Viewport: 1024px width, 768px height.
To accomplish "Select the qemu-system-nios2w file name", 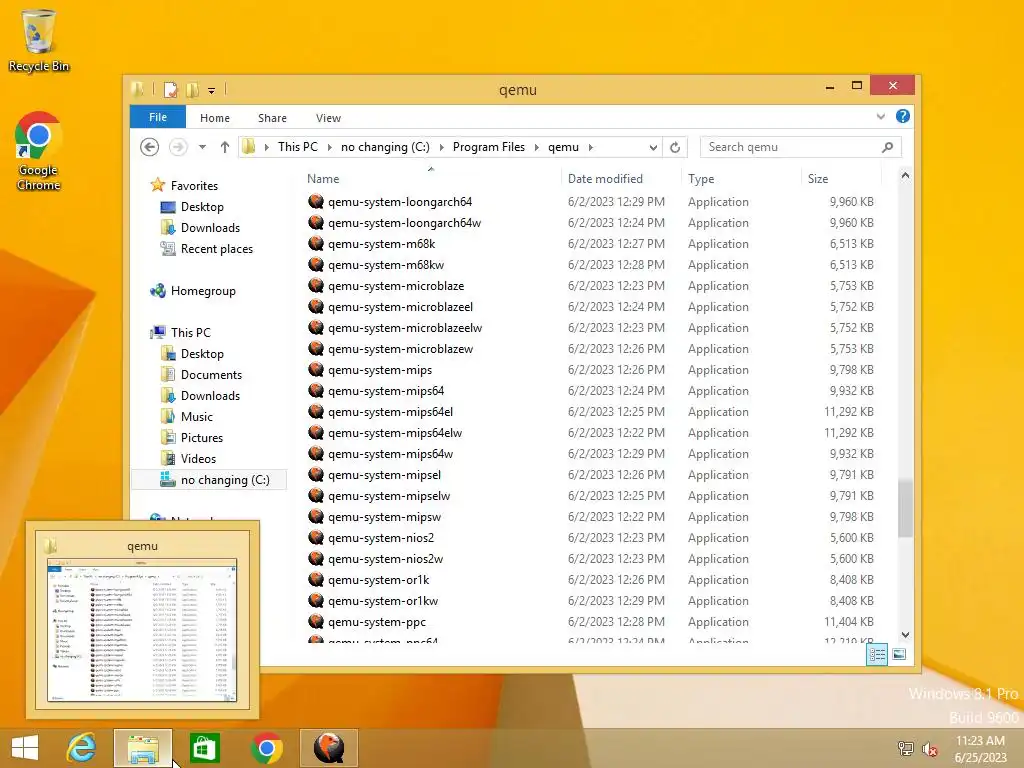I will pos(385,559).
